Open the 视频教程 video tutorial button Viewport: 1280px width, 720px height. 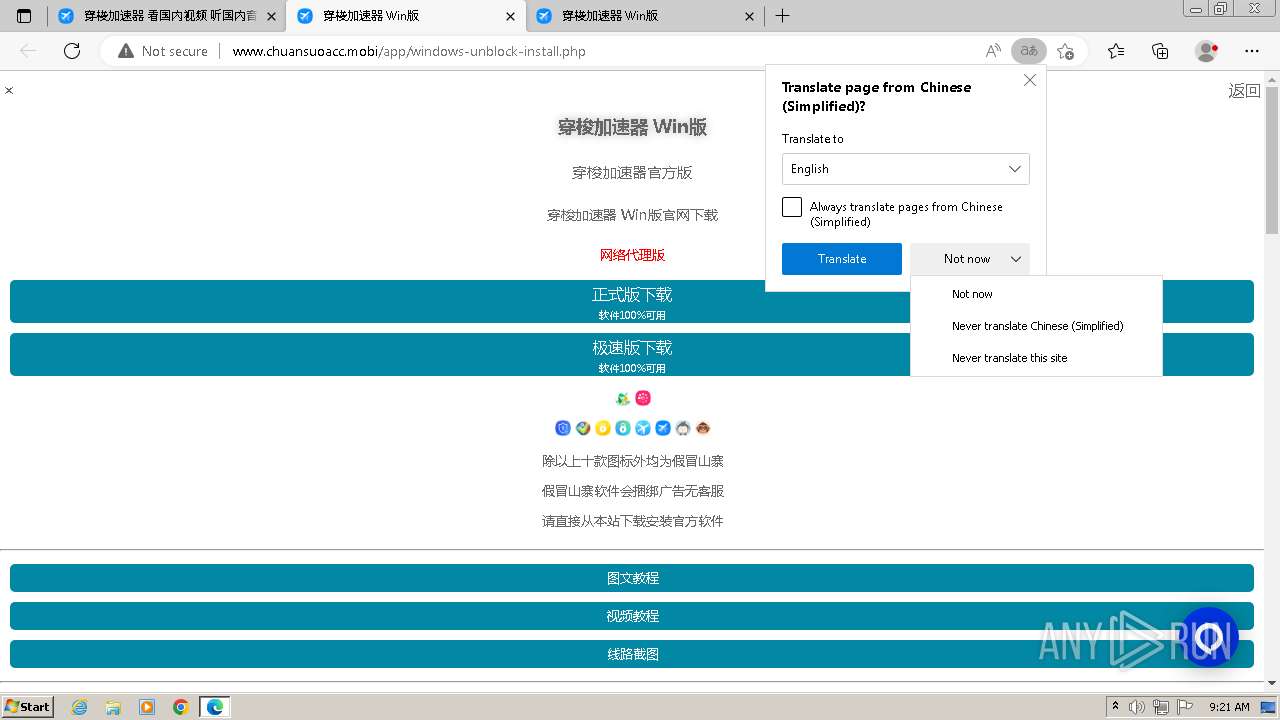pyautogui.click(x=632, y=616)
